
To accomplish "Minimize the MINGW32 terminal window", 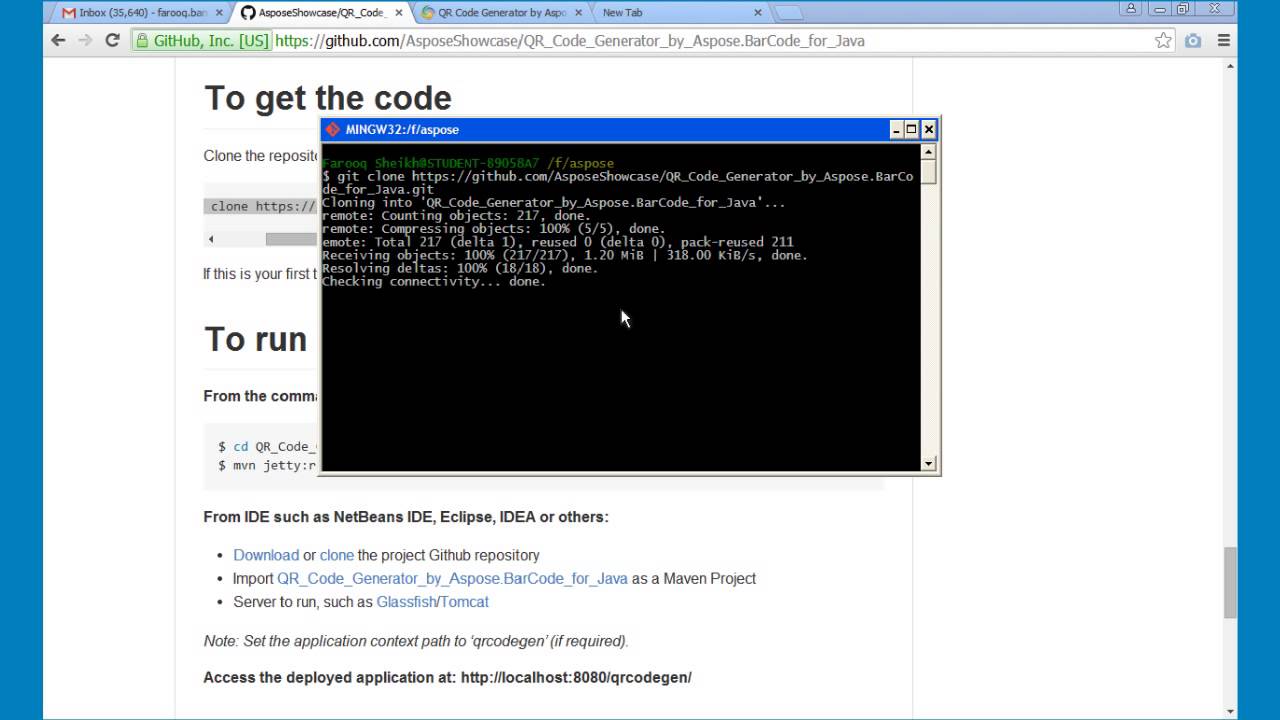I will coord(897,129).
